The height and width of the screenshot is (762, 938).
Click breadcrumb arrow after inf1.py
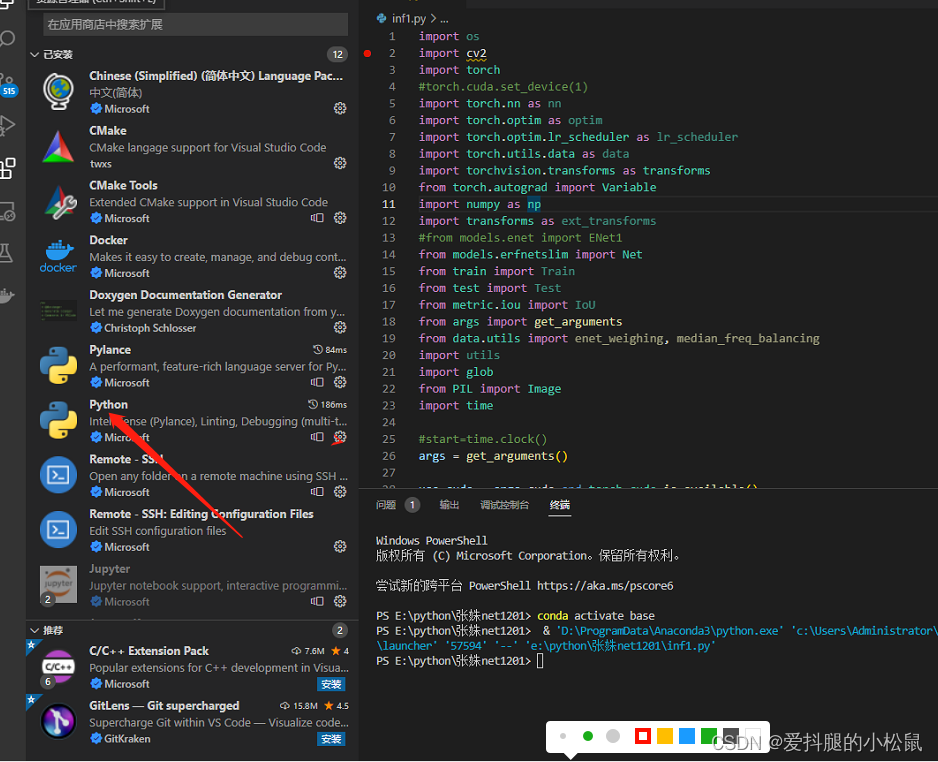coord(434,19)
